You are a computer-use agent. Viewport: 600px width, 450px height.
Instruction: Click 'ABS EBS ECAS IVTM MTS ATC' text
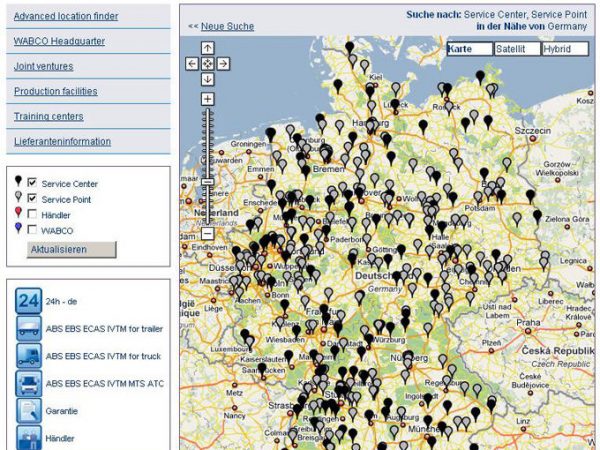[104, 383]
